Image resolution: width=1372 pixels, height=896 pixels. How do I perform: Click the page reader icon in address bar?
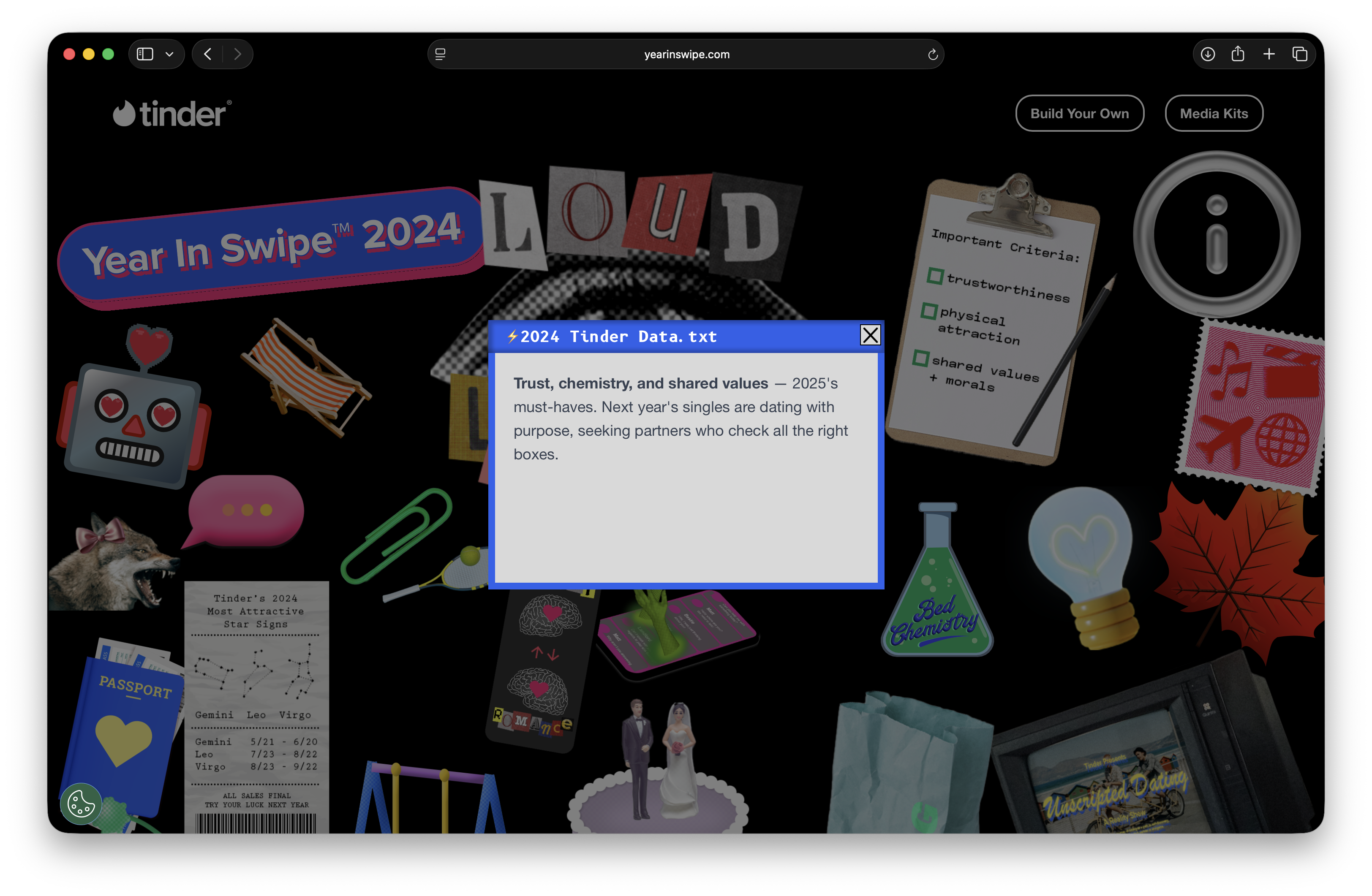(x=441, y=54)
